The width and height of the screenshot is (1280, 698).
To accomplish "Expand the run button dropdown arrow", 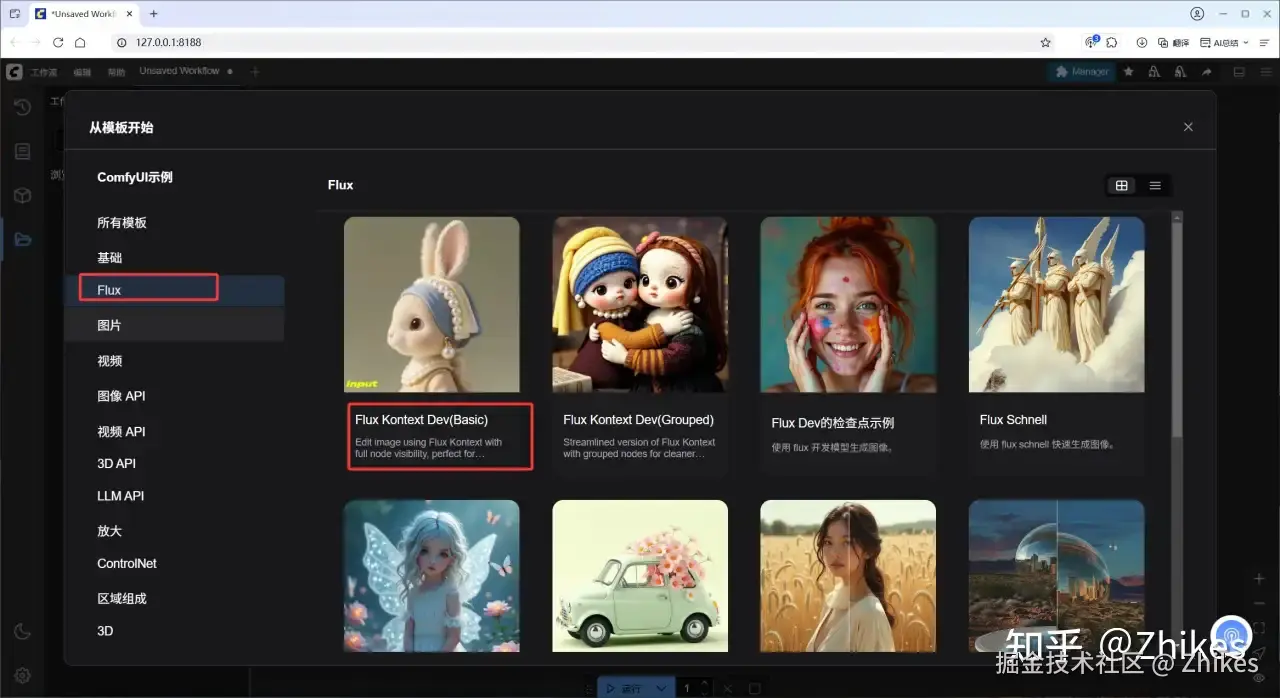I will [x=661, y=688].
